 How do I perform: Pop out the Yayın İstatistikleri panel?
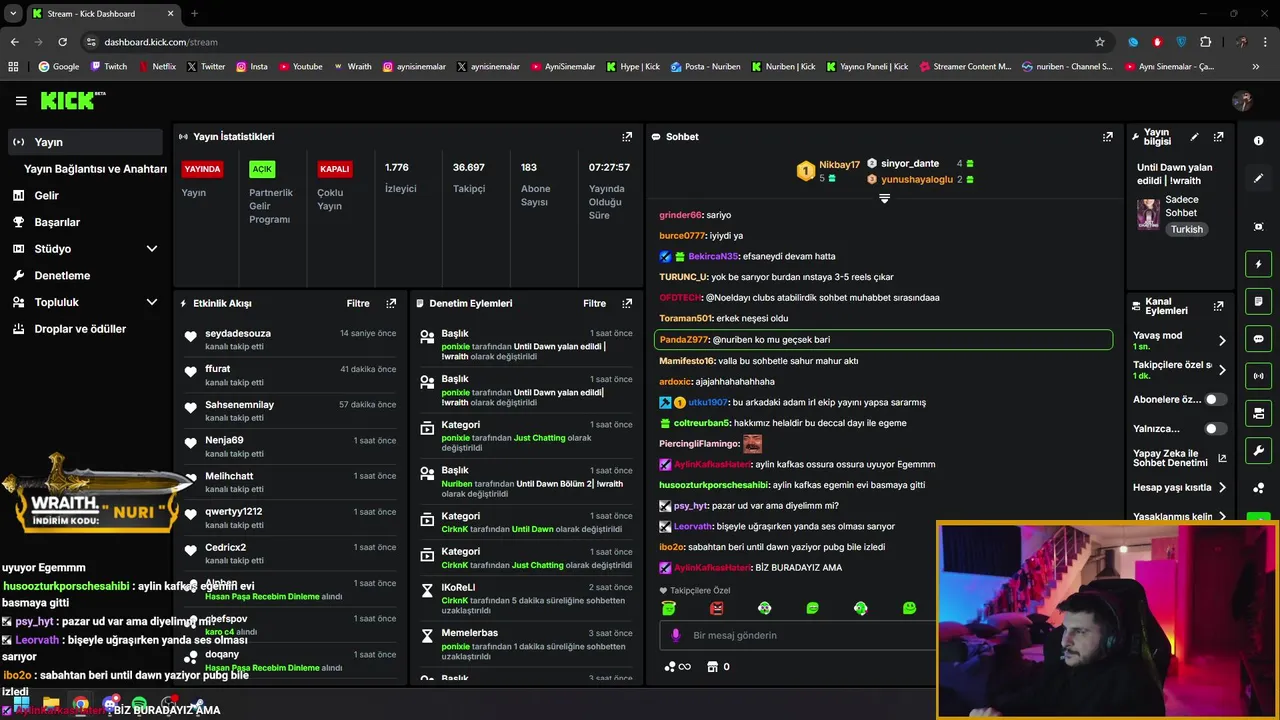pyautogui.click(x=627, y=137)
